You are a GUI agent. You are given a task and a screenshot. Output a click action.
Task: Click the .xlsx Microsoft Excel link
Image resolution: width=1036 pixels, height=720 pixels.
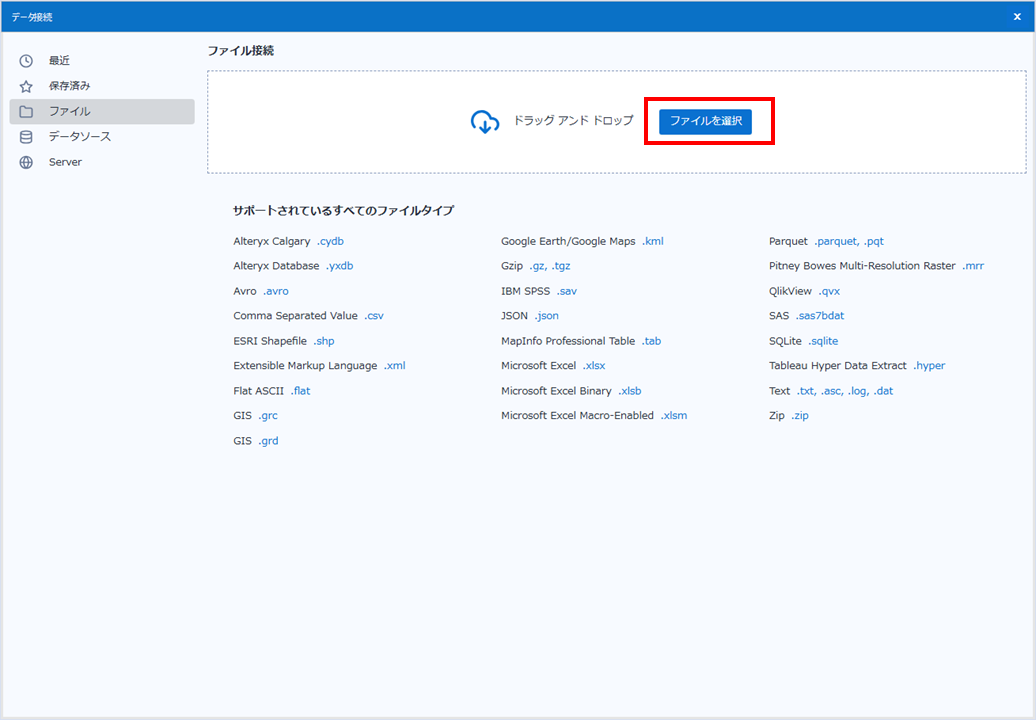click(x=594, y=366)
